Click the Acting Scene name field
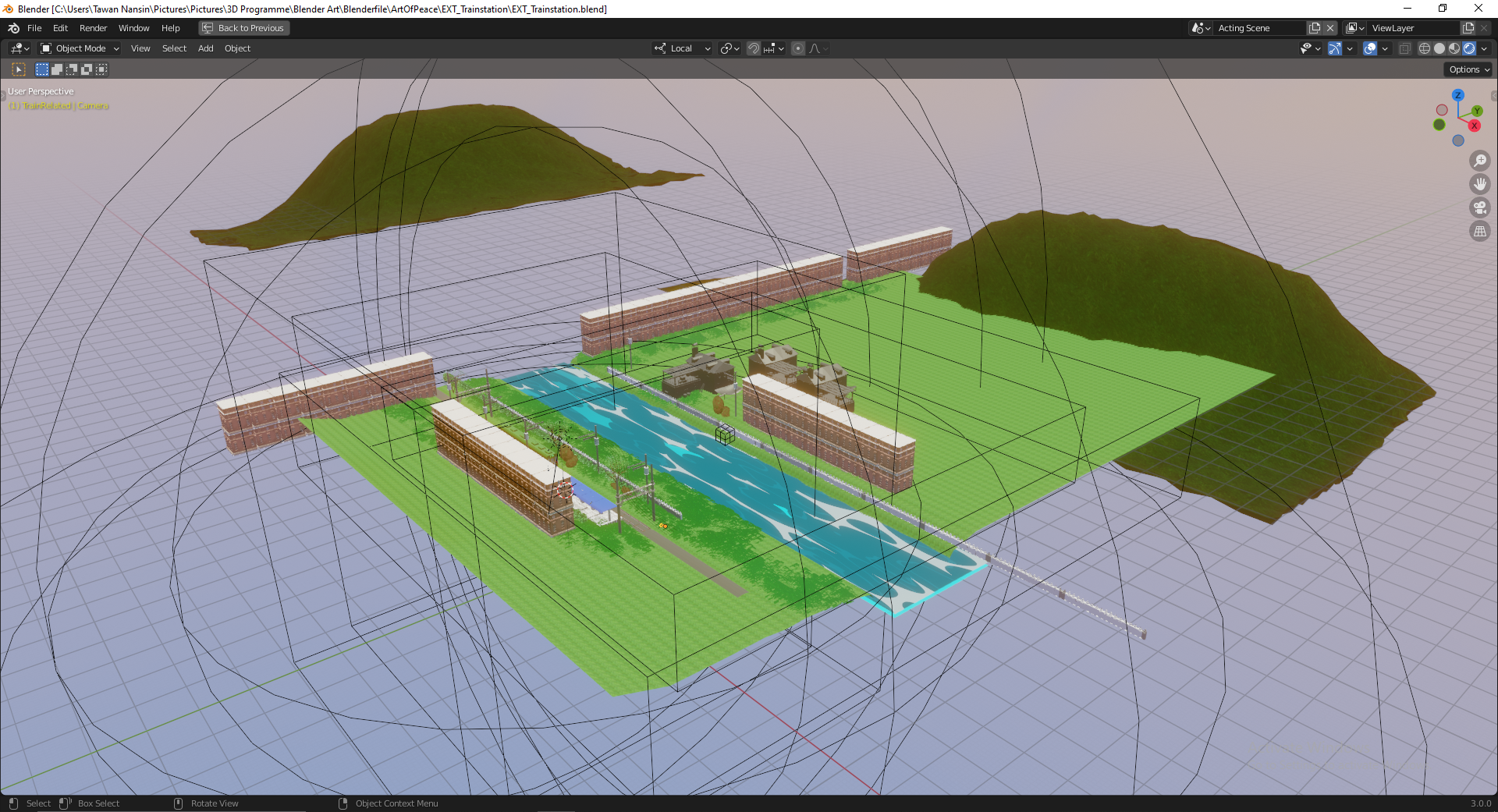The width and height of the screenshot is (1498, 812). tap(1258, 28)
